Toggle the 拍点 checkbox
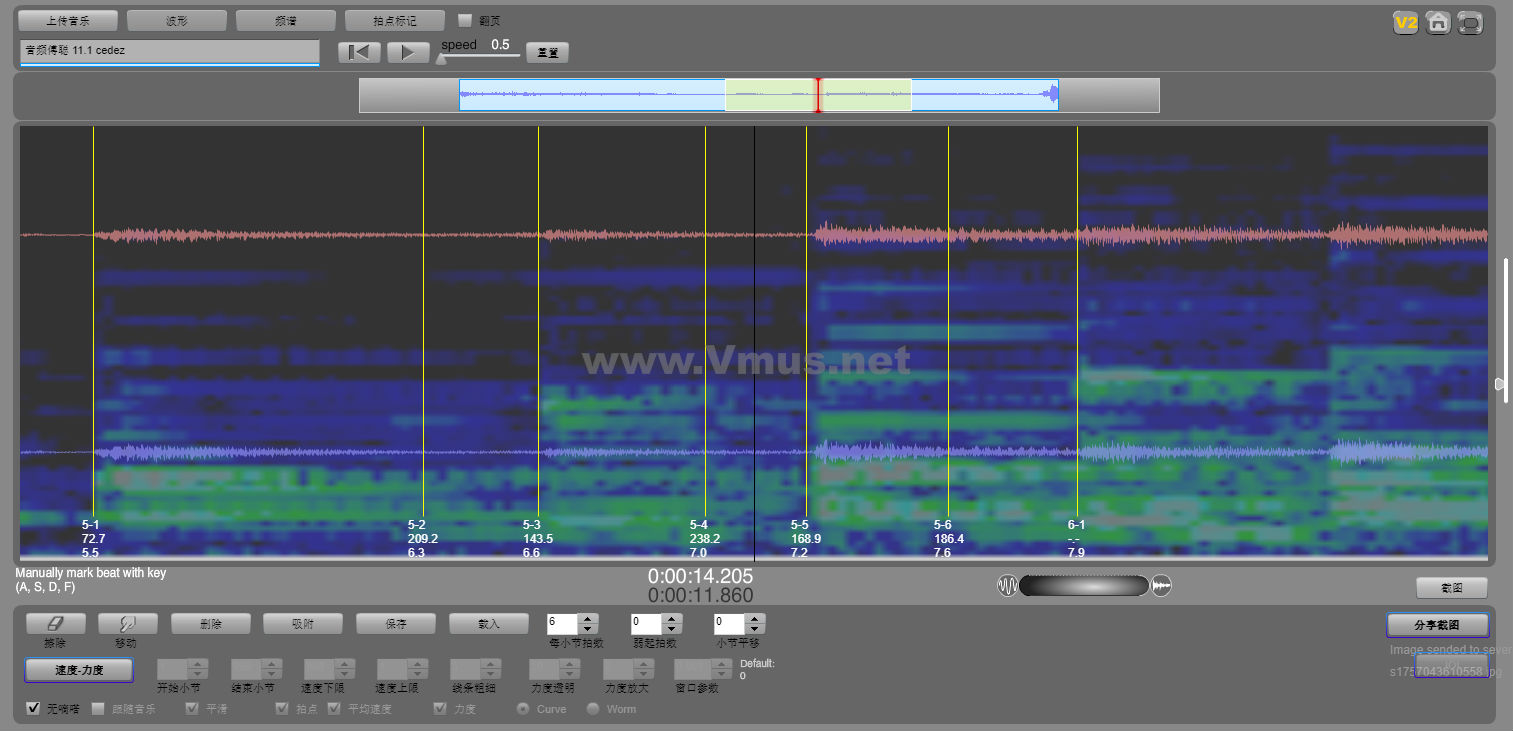The width and height of the screenshot is (1513, 731). [283, 709]
